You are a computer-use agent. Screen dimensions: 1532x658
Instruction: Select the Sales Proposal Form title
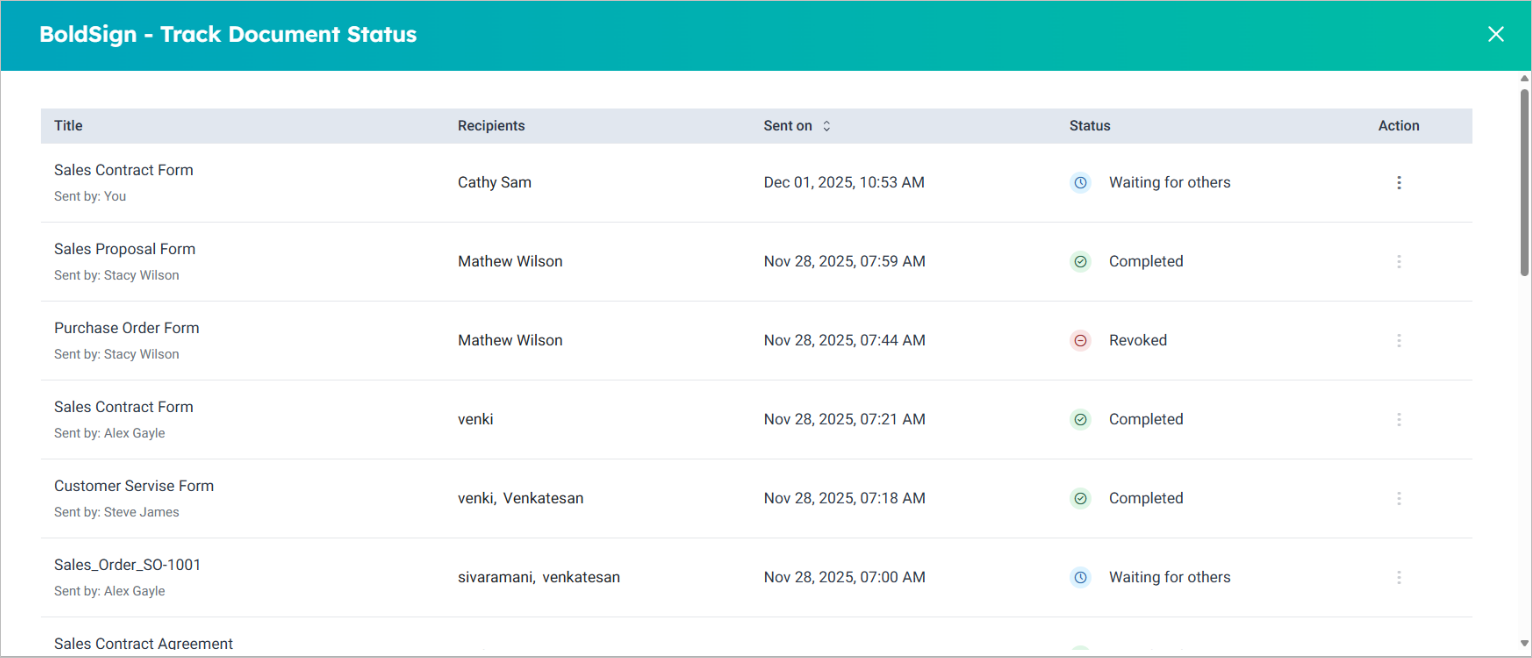click(x=125, y=249)
